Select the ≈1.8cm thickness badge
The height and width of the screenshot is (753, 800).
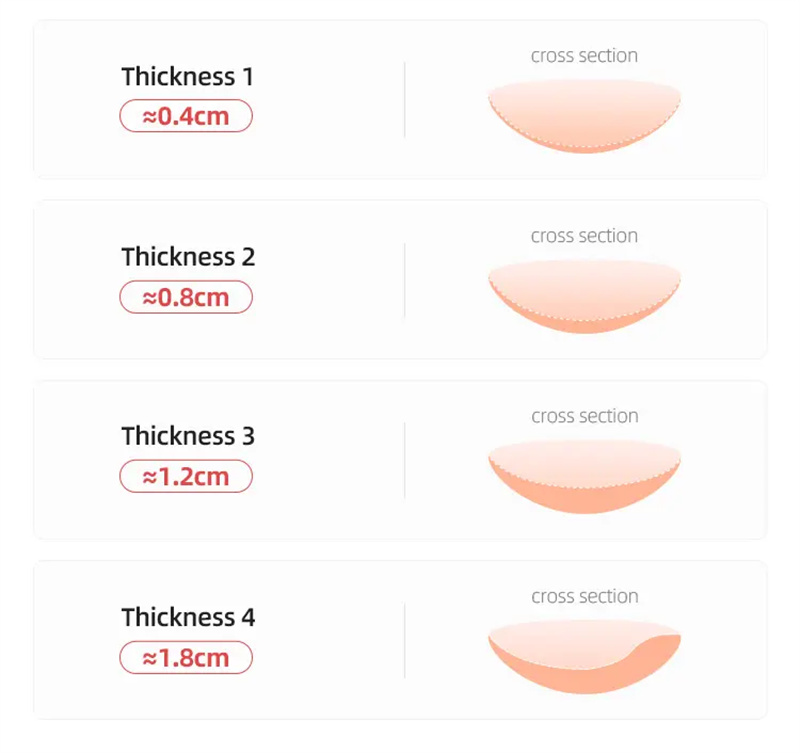[x=186, y=658]
